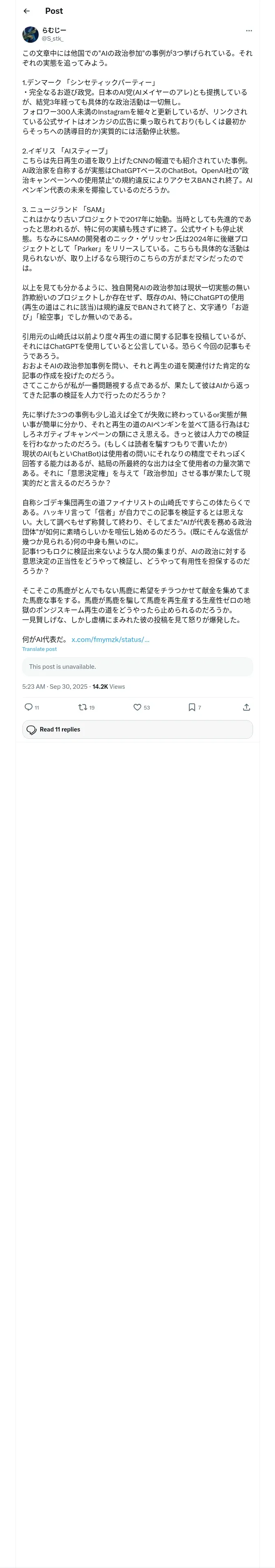Screen dimensions: 275x1568
Task: Click the reply speech bubble icon
Action: pyautogui.click(x=28, y=707)
